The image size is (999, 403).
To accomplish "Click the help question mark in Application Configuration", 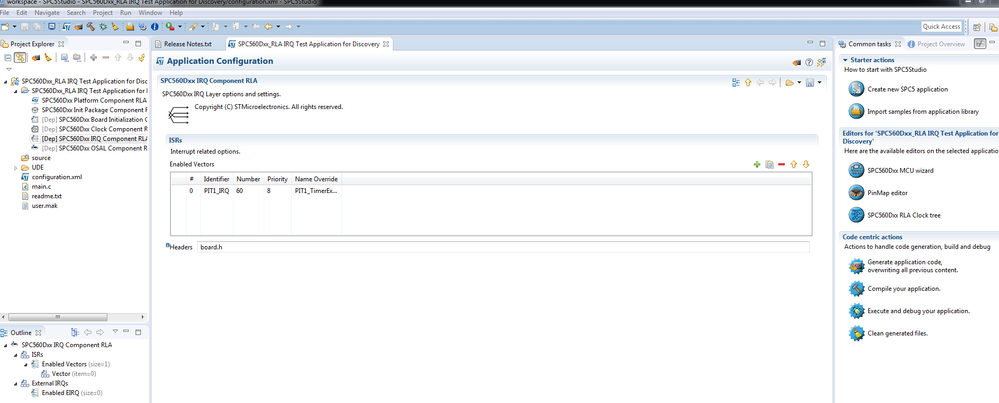I will pyautogui.click(x=809, y=62).
